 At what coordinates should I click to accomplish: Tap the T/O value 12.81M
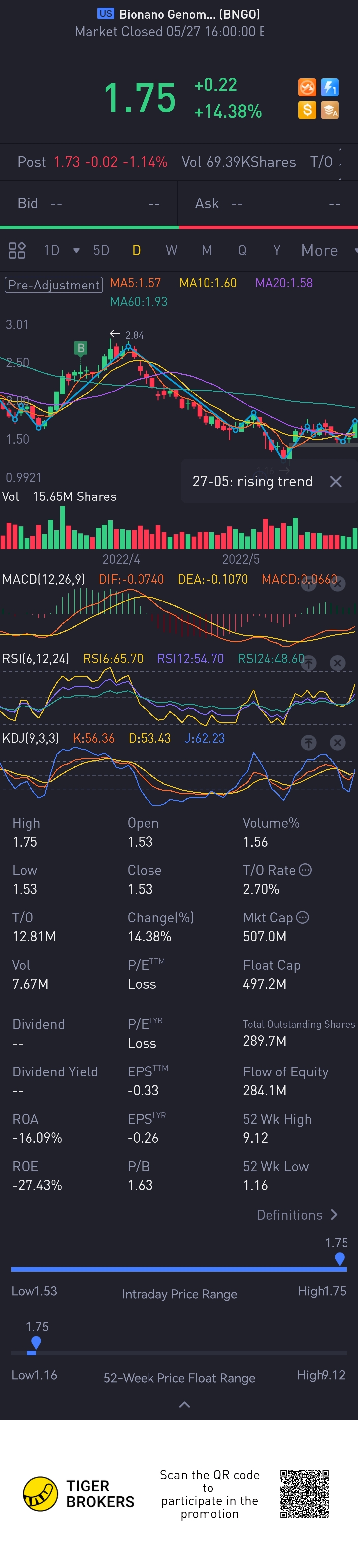tap(34, 936)
